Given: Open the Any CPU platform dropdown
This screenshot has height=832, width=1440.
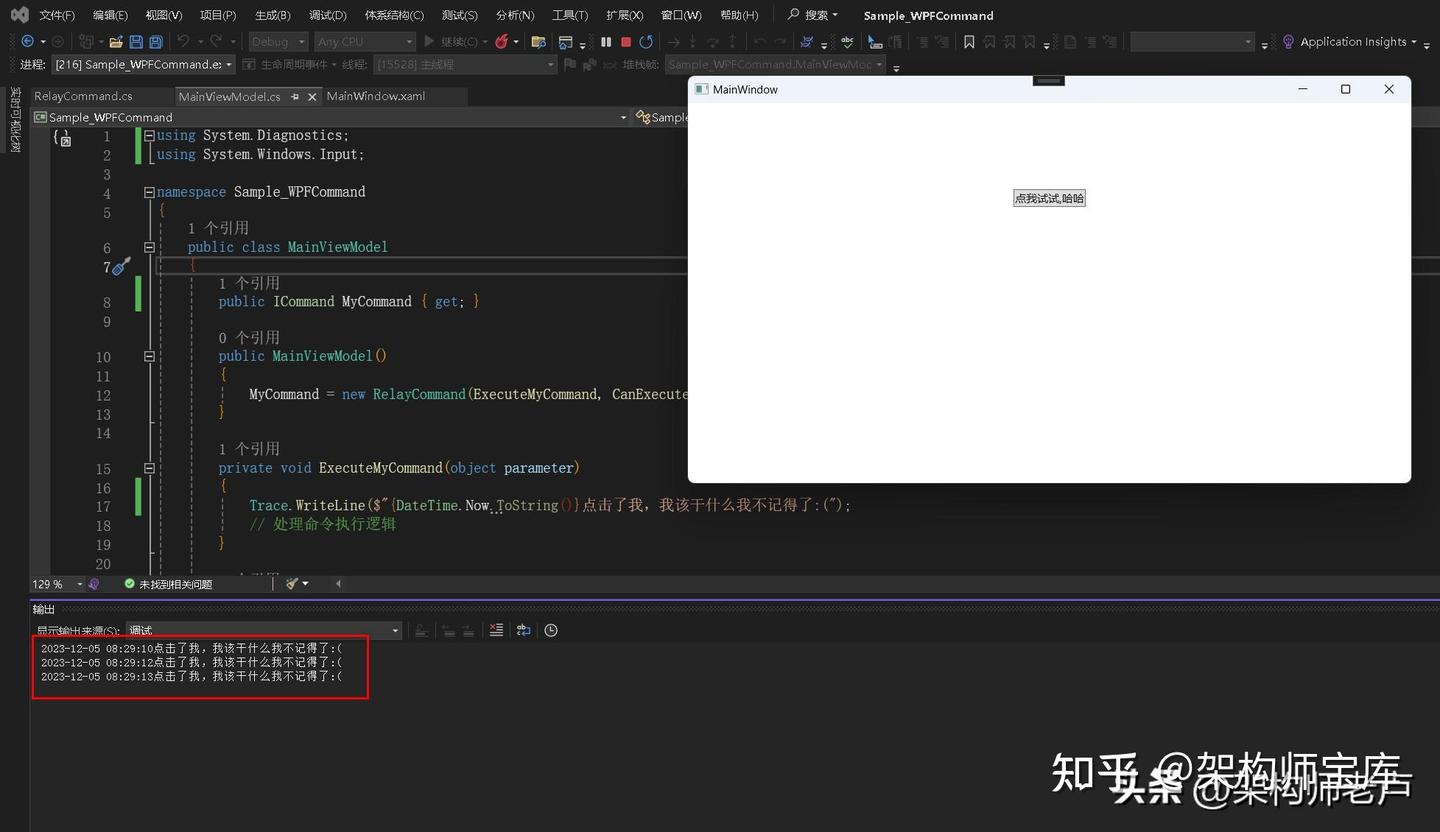Looking at the screenshot, I should pyautogui.click(x=365, y=42).
